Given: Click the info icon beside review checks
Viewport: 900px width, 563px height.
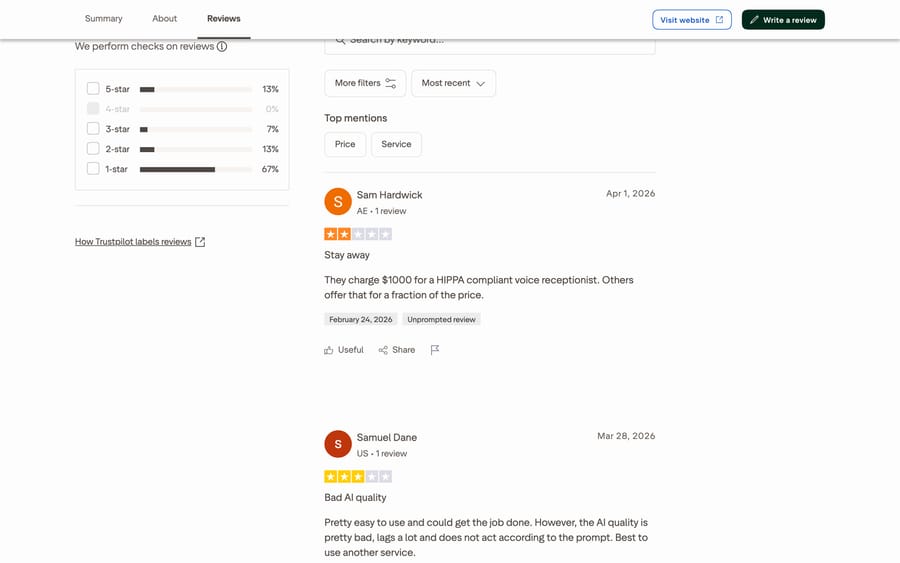Looking at the screenshot, I should (x=222, y=46).
